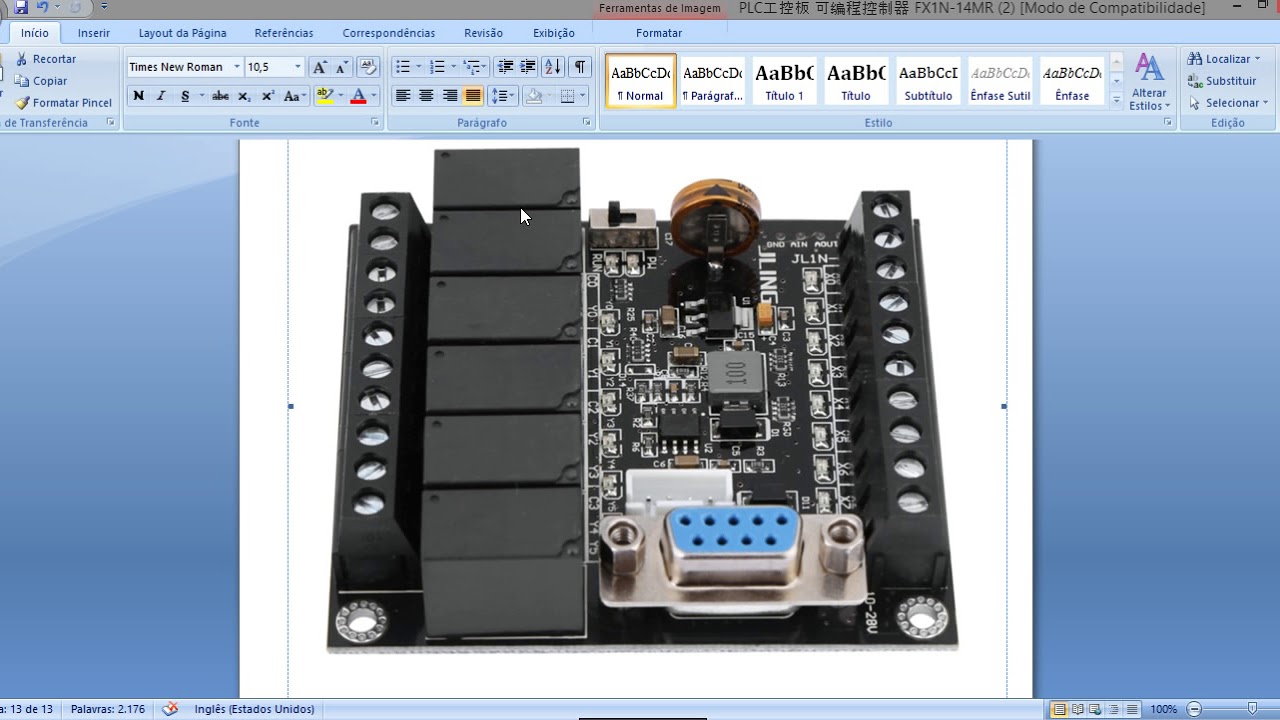Toggle bold (N) formatting
The image size is (1280, 720).
pyautogui.click(x=138, y=96)
